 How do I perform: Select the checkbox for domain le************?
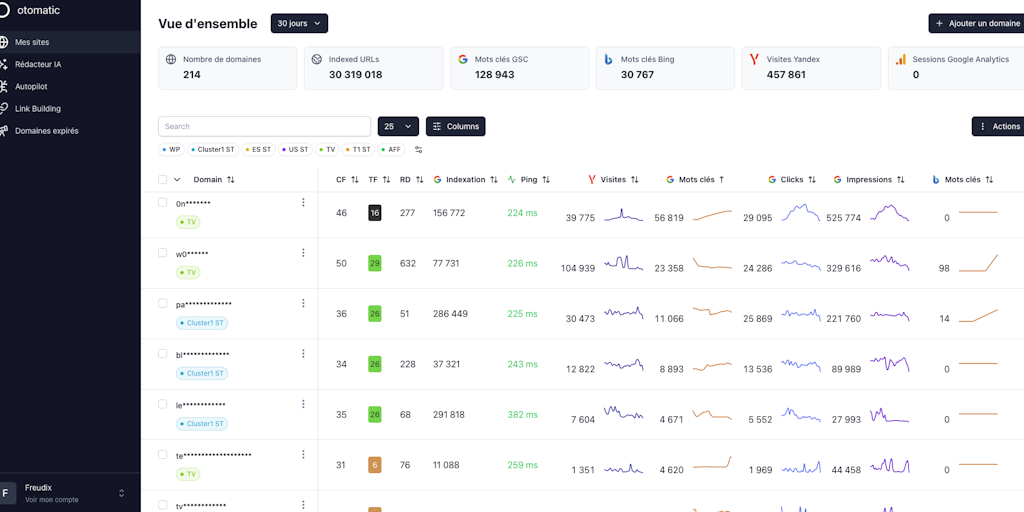click(x=163, y=404)
